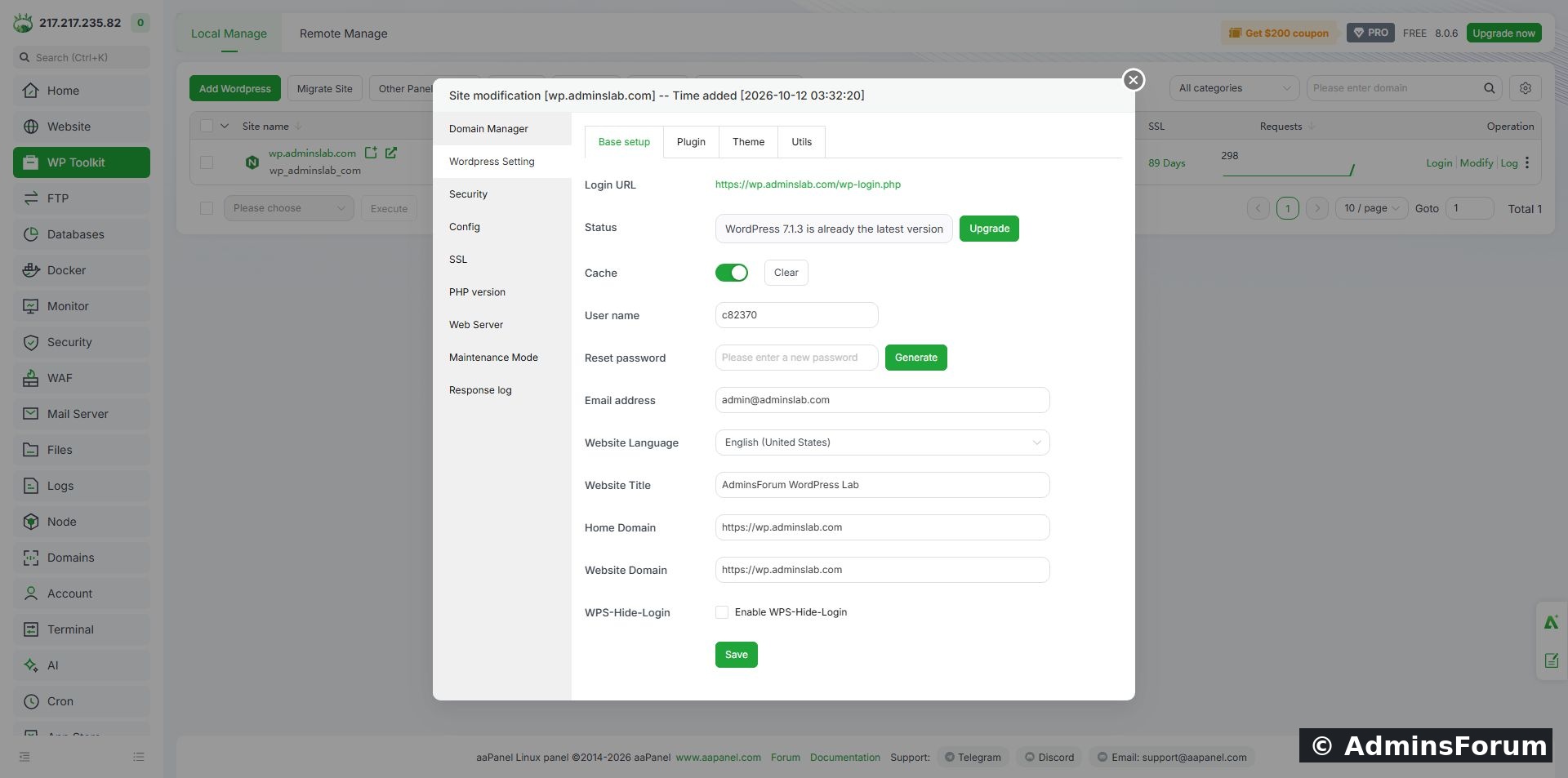Tick the select-all checkbox in table header
Image resolution: width=1568 pixels, height=778 pixels.
point(207,126)
